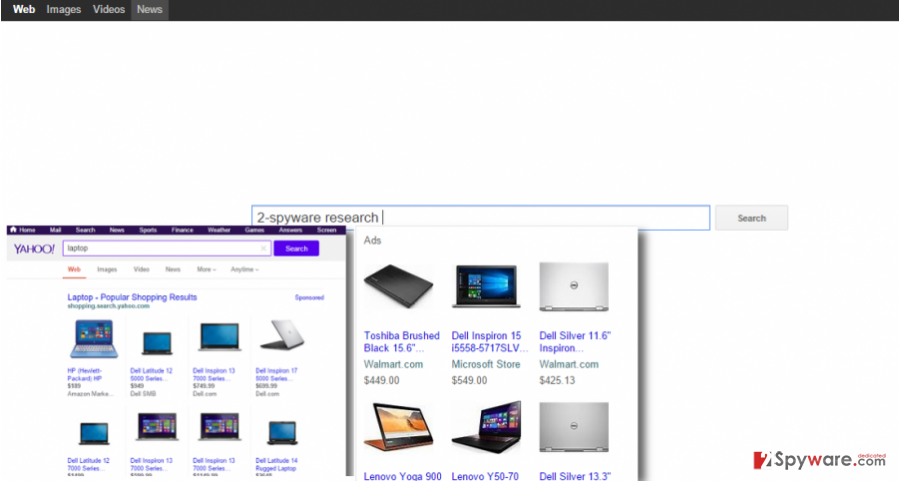Click the Lenovo Y50-70 laptop image
This screenshot has width=900, height=481.
click(487, 428)
